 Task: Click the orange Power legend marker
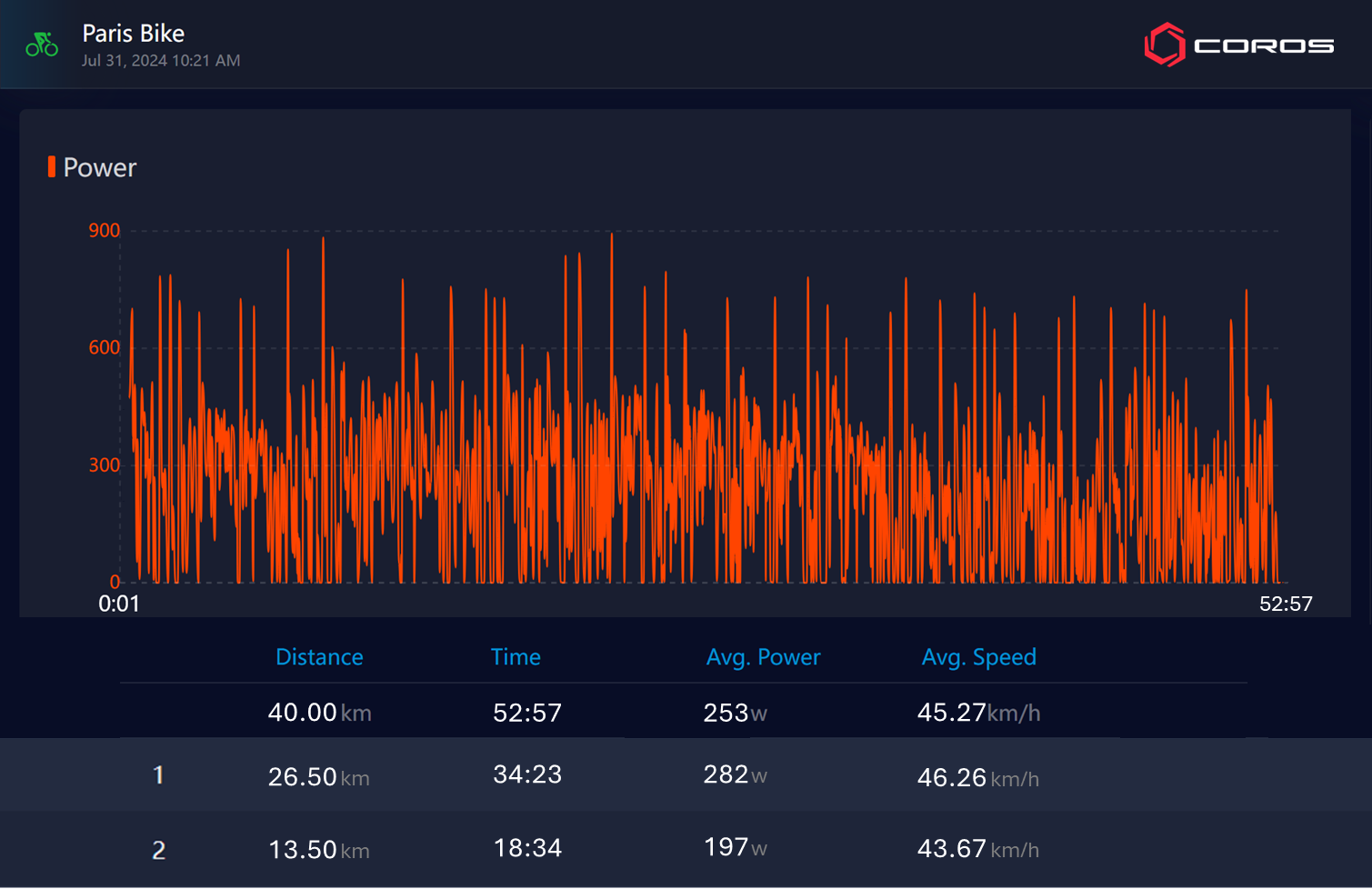[52, 166]
